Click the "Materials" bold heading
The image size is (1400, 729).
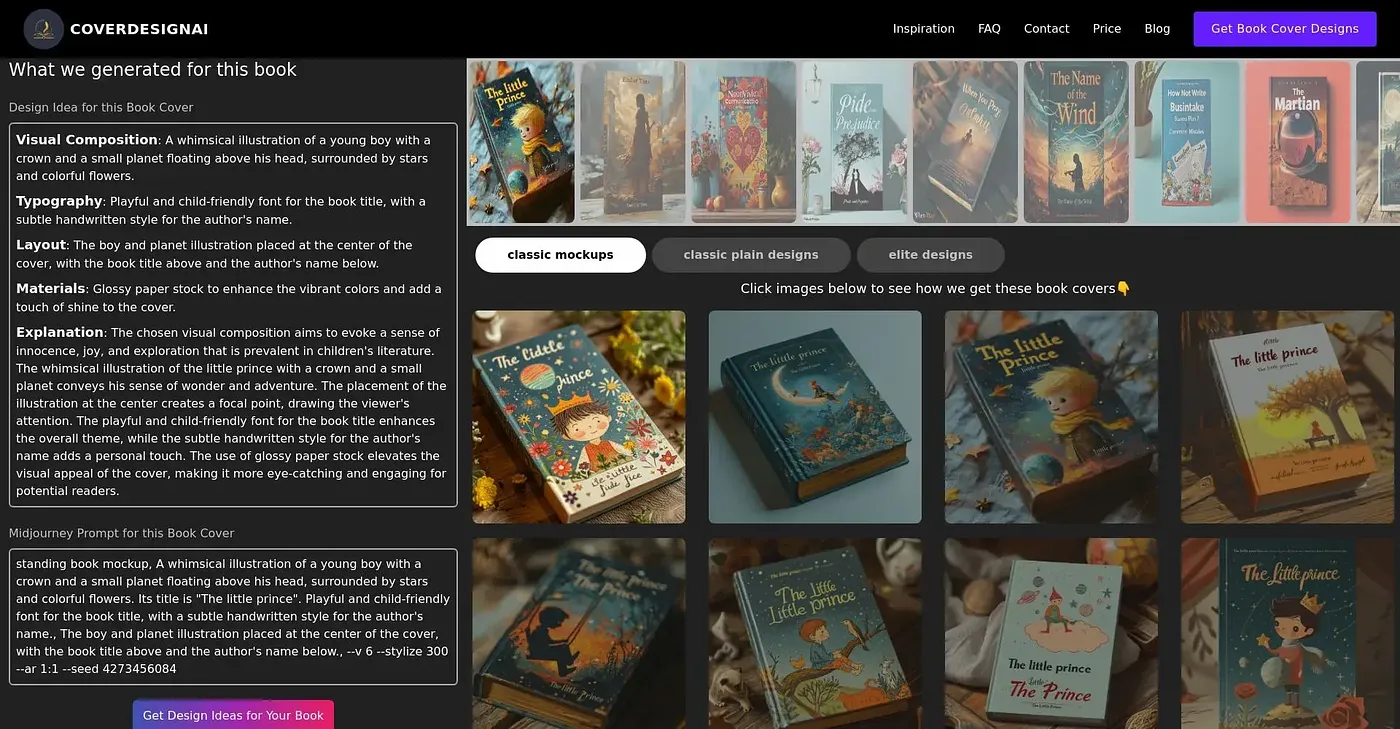[x=51, y=289]
